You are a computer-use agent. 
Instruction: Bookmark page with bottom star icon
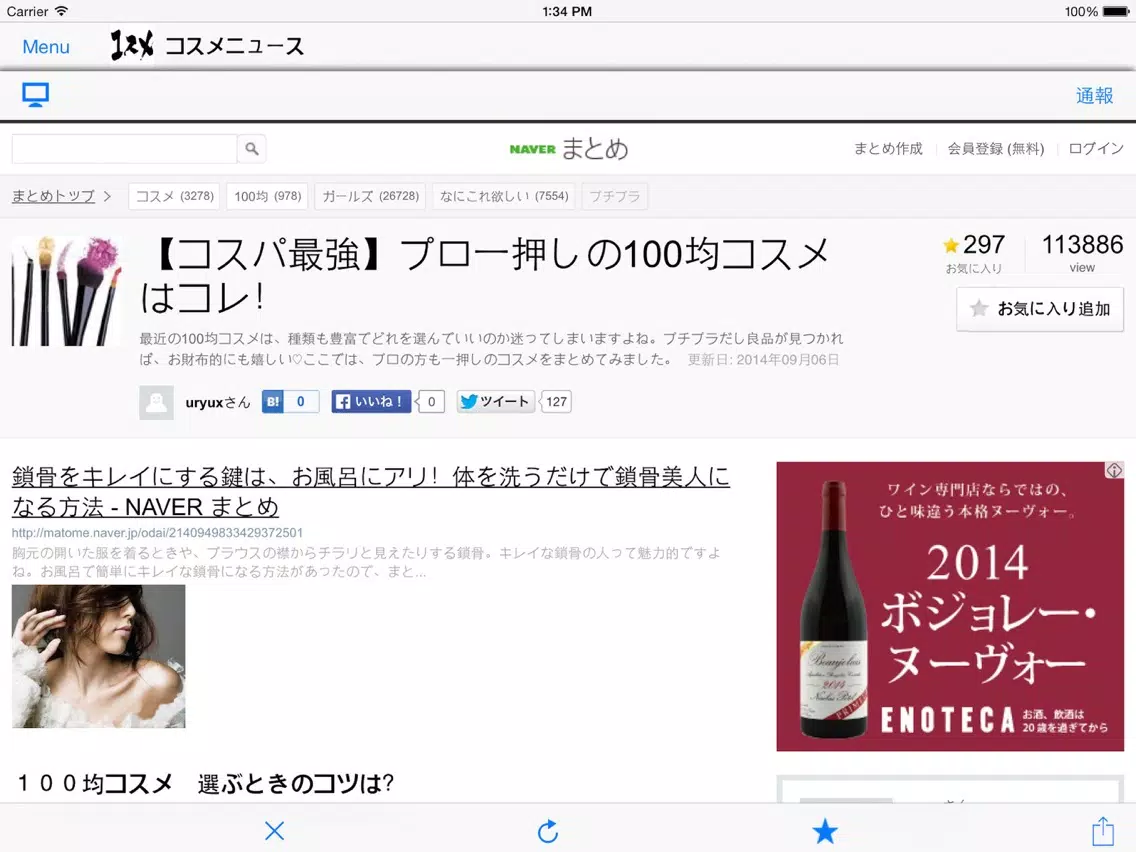(x=824, y=831)
